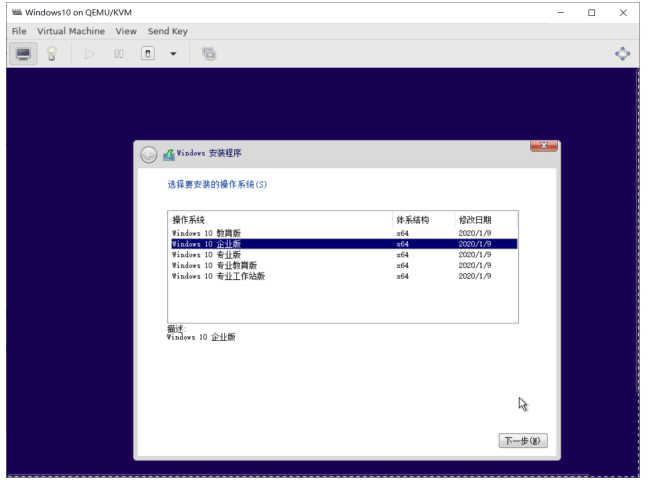Open the View menu
The width and height of the screenshot is (648, 485).
(x=126, y=31)
